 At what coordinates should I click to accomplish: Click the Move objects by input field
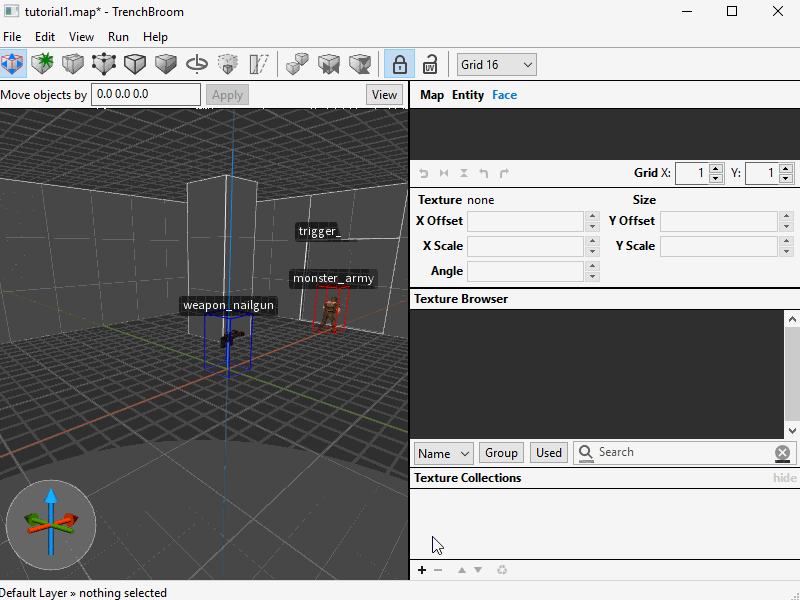(146, 95)
